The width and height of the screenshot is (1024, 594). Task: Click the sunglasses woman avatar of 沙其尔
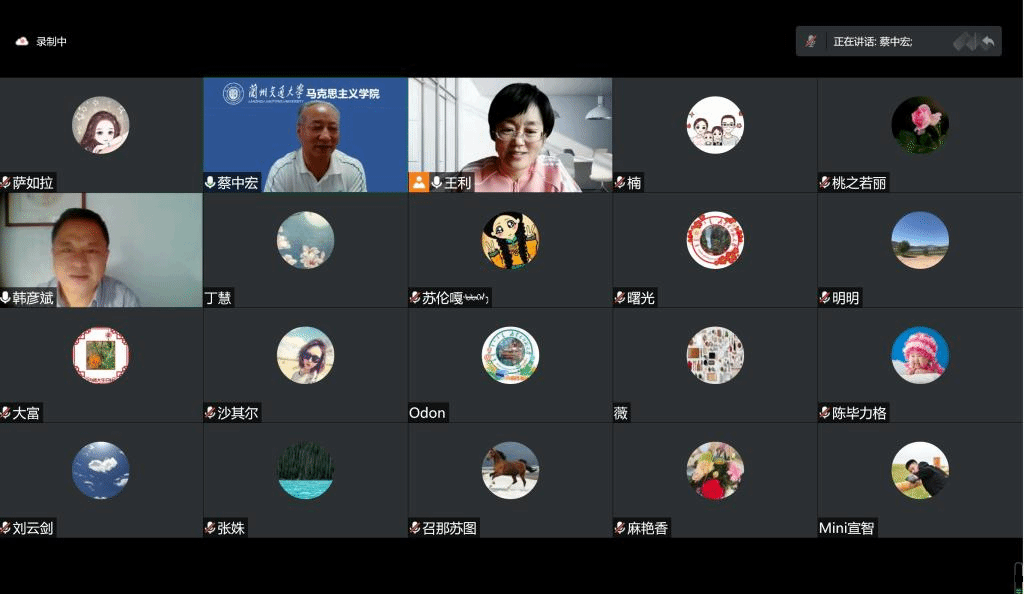305,355
